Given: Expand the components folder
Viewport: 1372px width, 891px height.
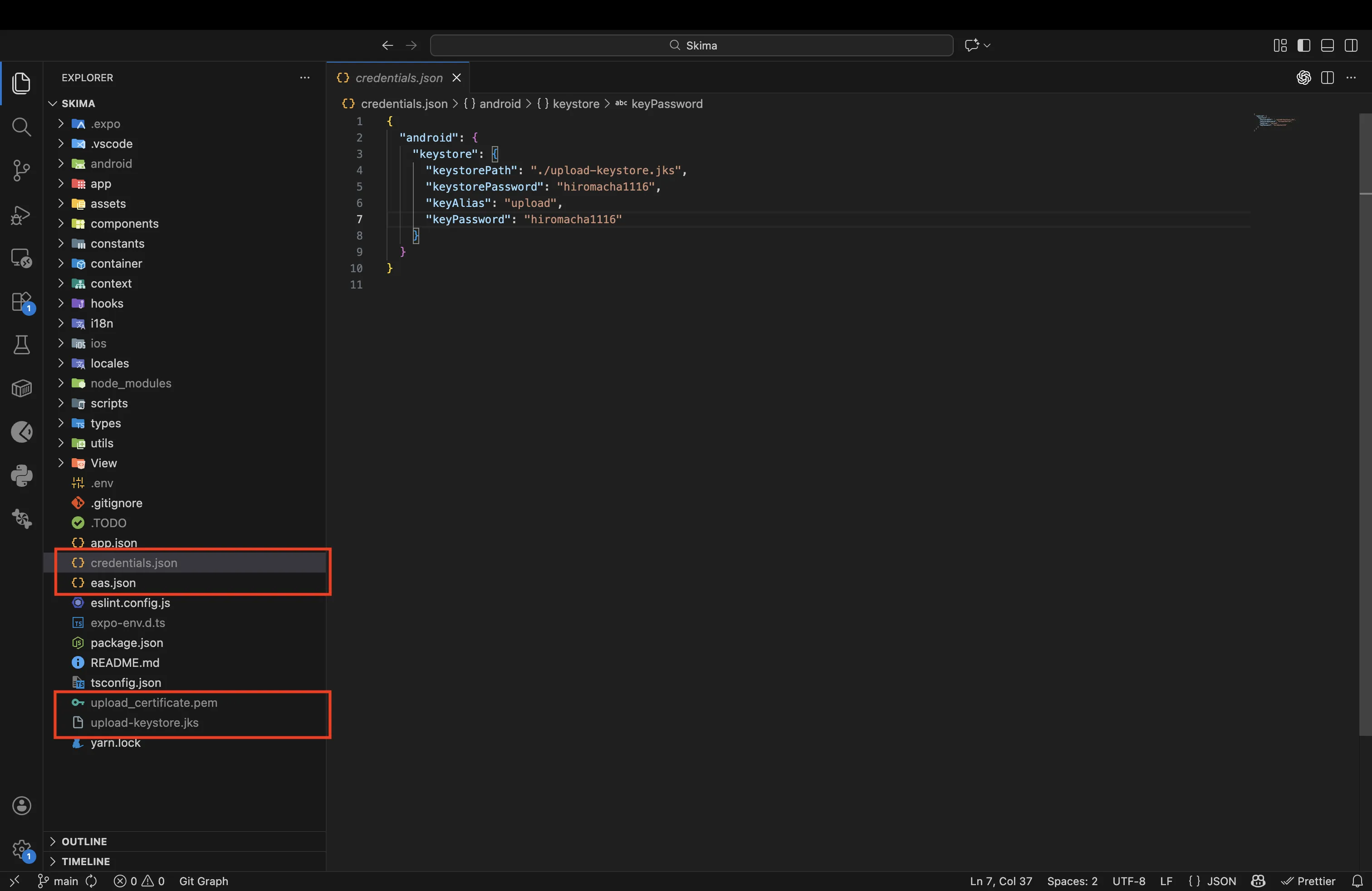Looking at the screenshot, I should click(x=124, y=224).
